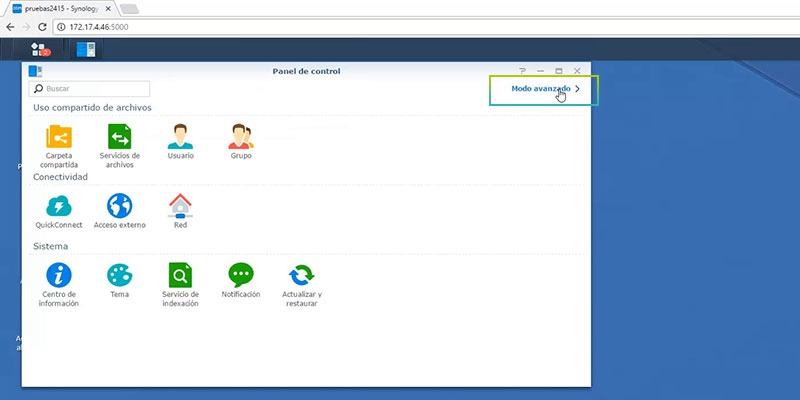Open Acceso externo globe icon
Screen dimensions: 800x400
coord(119,206)
